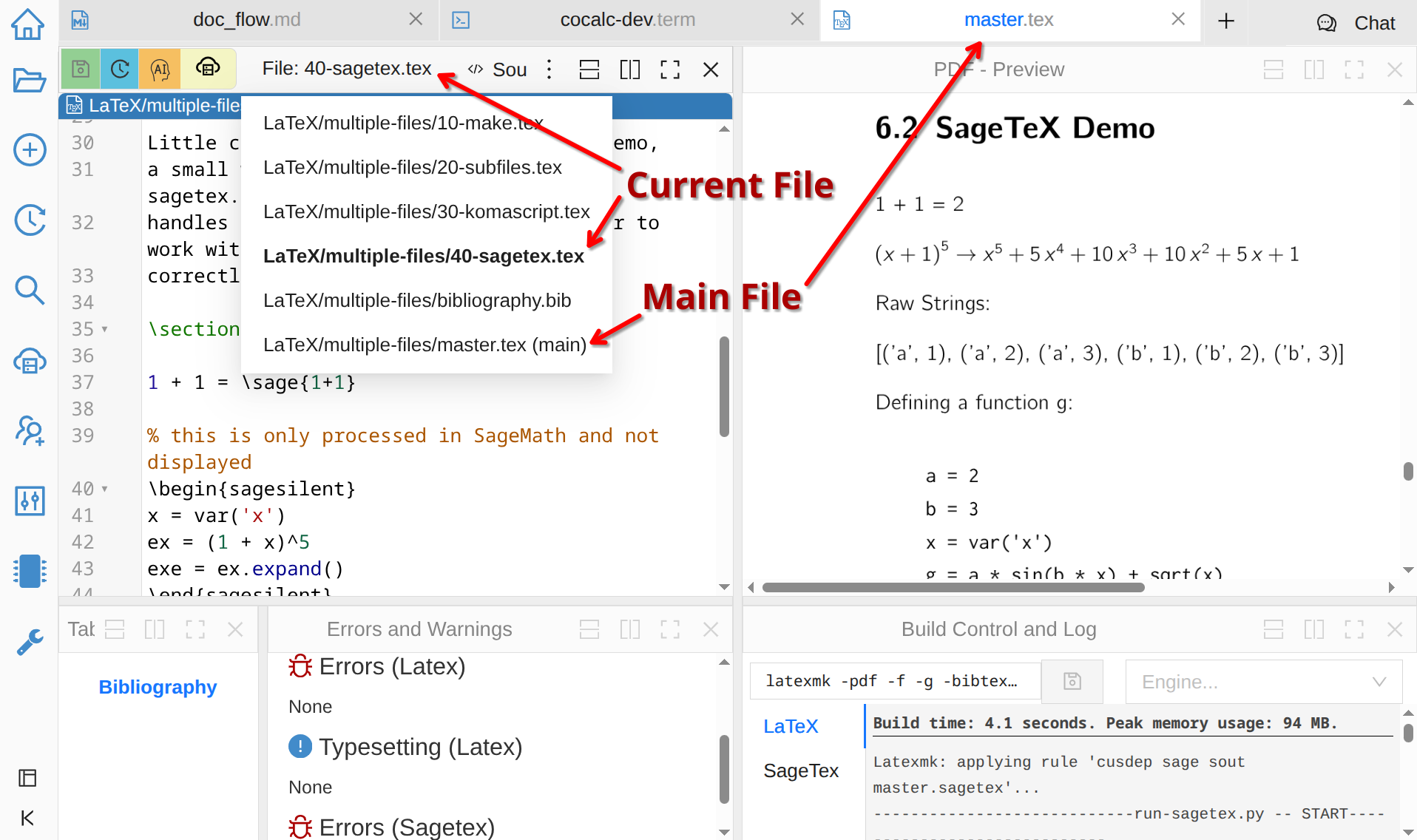This screenshot has height=840, width=1417.
Task: Switch to the doc_flow.md tab
Action: coord(246,20)
